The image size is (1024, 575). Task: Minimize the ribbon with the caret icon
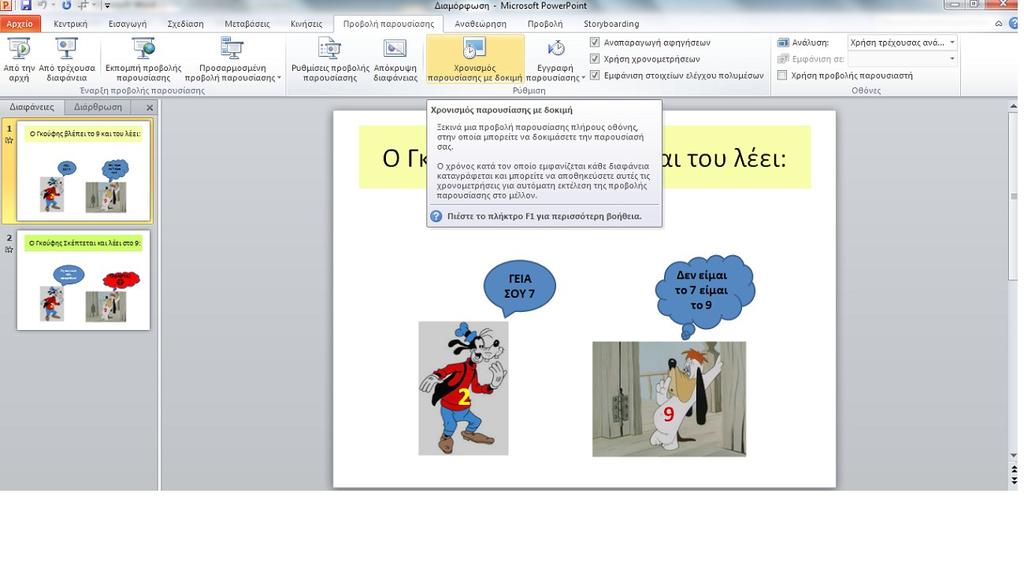[x=999, y=24]
